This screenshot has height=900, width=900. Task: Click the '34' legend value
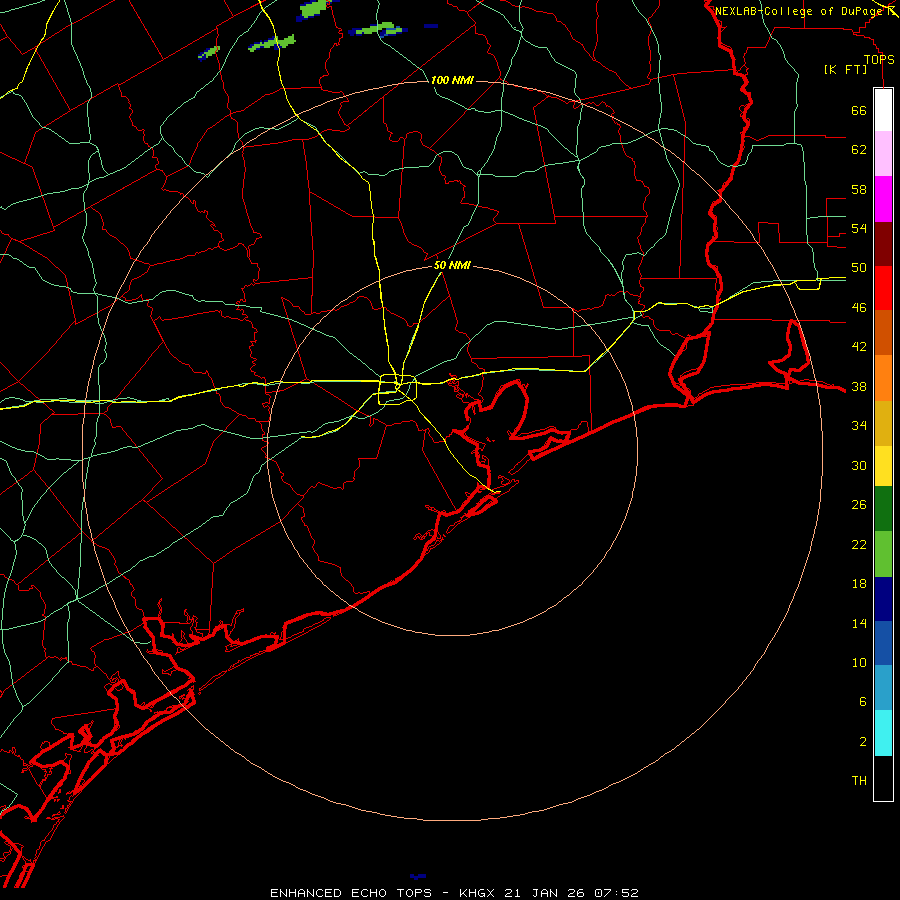pos(859,426)
